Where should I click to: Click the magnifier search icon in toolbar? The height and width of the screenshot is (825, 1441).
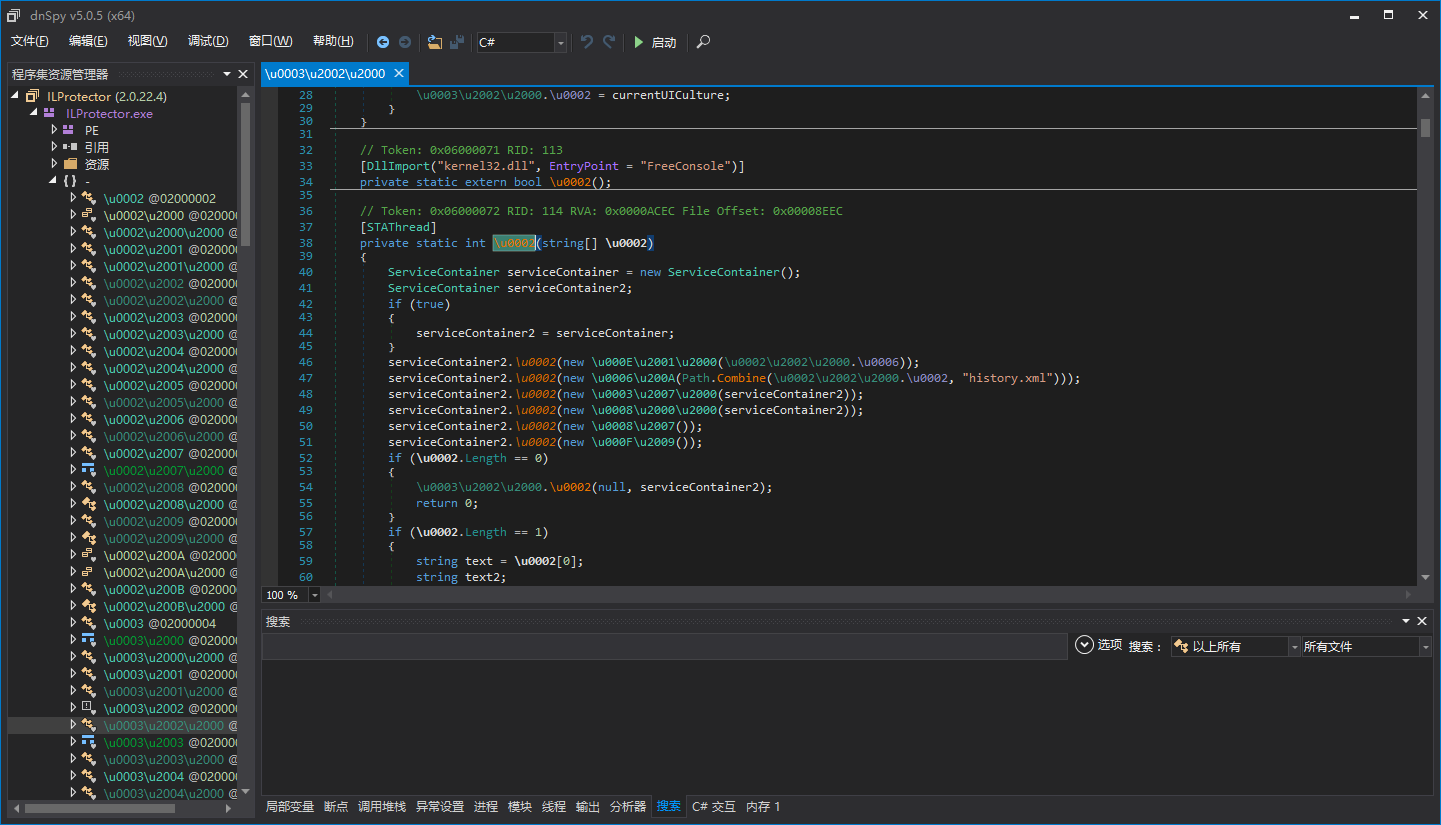click(x=704, y=42)
